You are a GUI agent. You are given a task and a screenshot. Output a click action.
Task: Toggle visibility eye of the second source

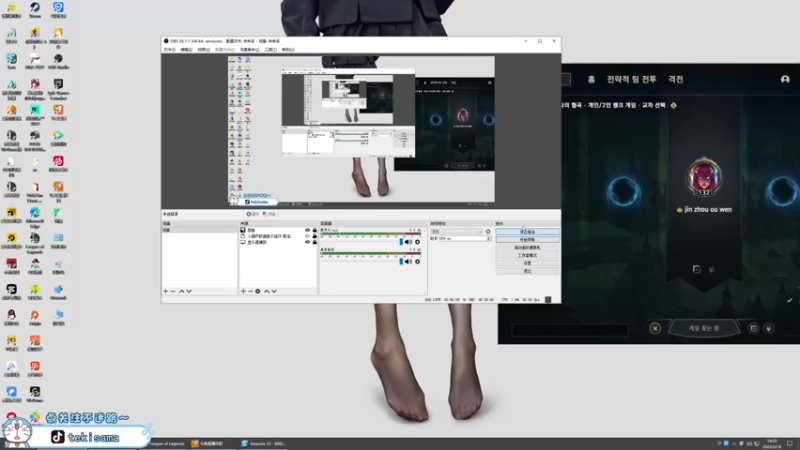click(307, 236)
